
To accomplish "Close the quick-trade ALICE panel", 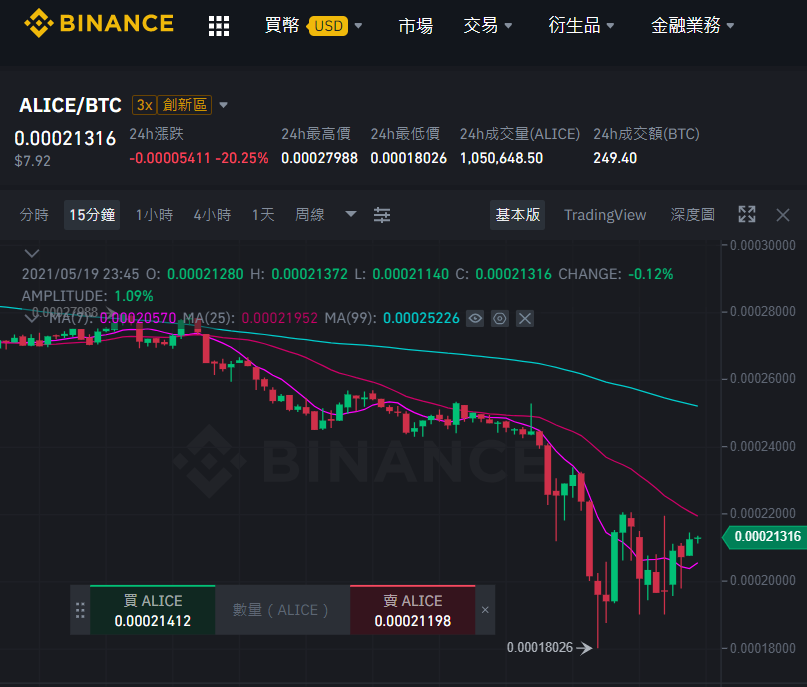I will coord(485,610).
